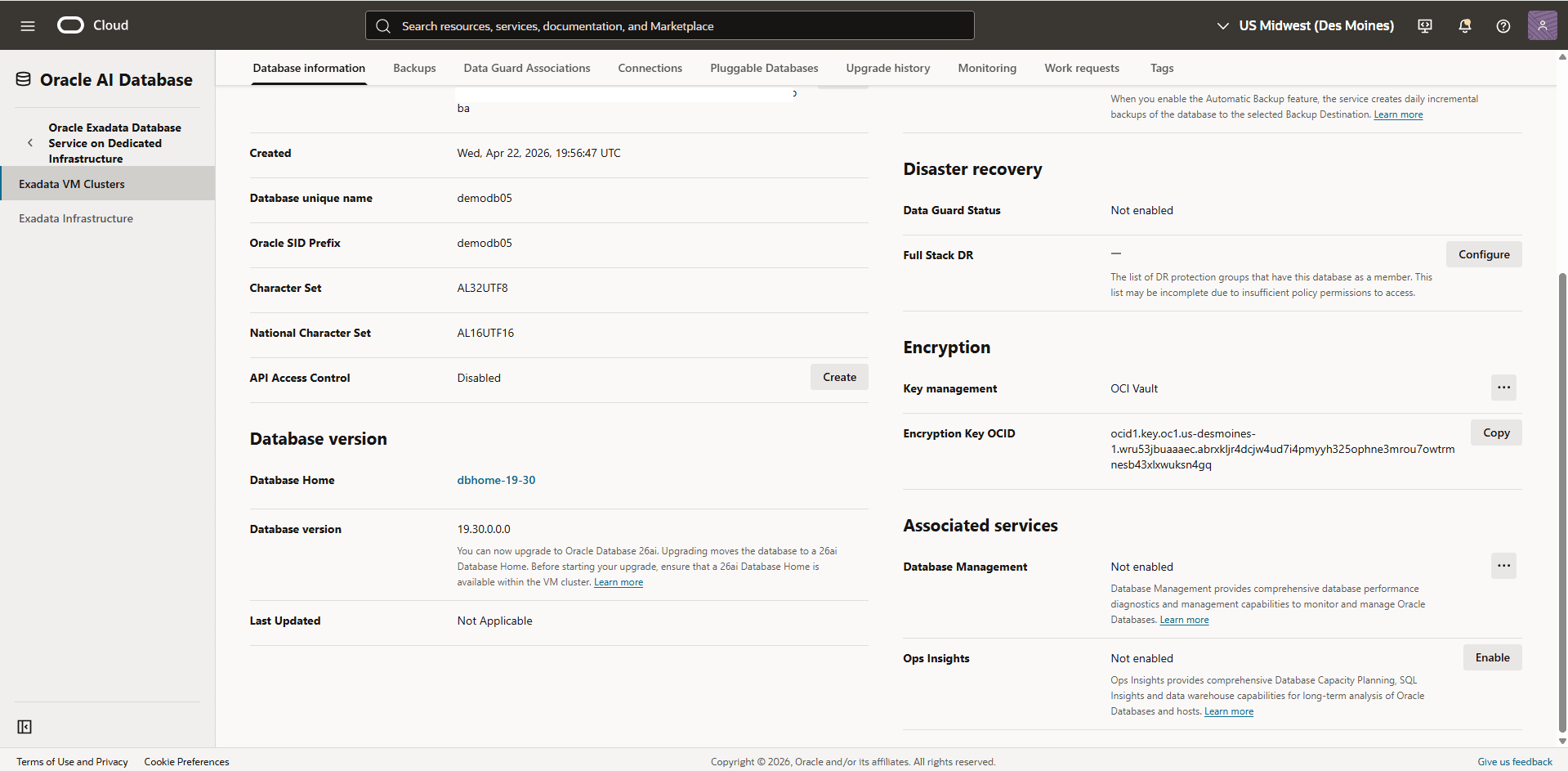Open the notifications bell
The image size is (1568, 771).
(1465, 26)
